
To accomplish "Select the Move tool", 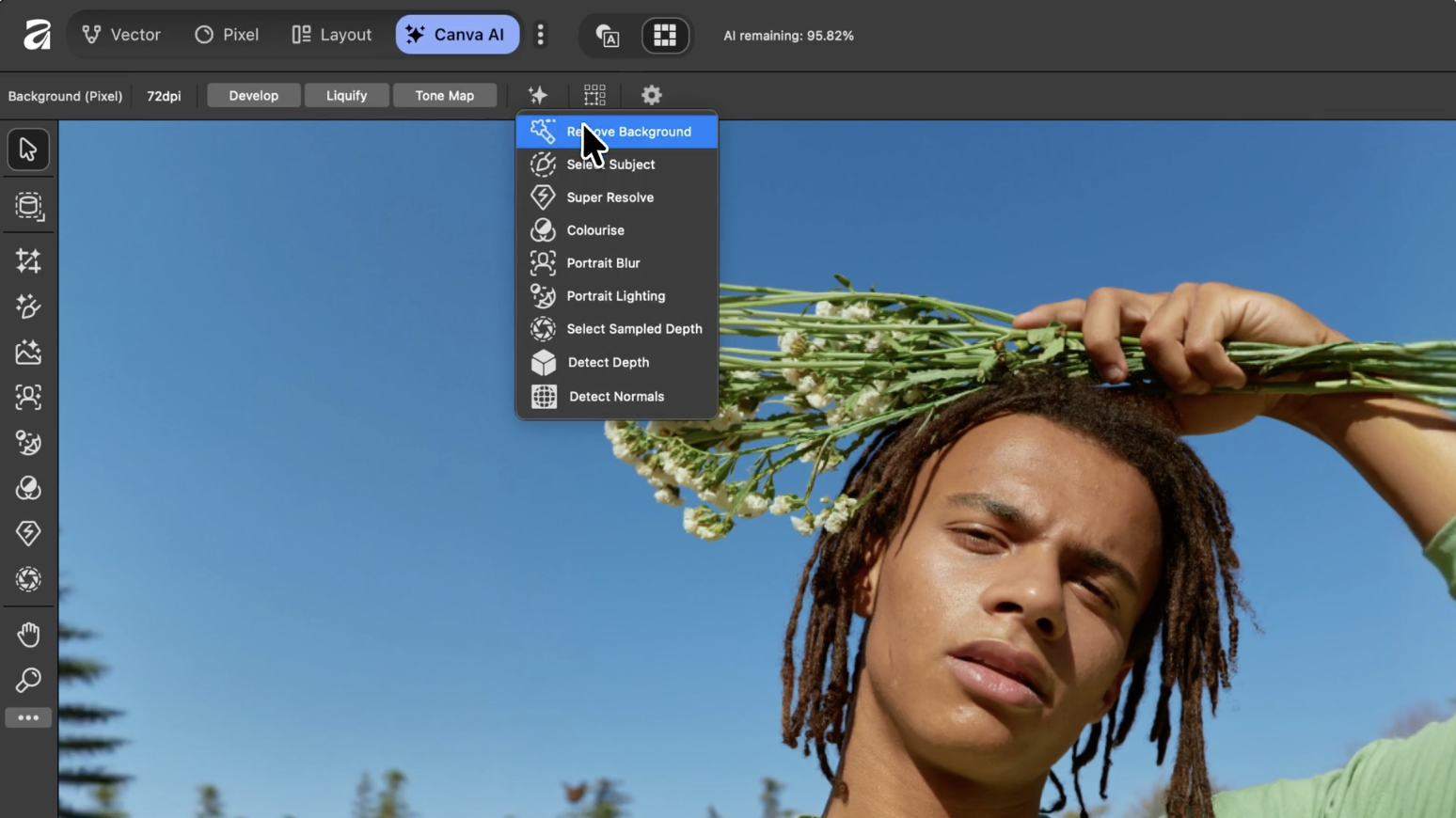I will pos(28,149).
